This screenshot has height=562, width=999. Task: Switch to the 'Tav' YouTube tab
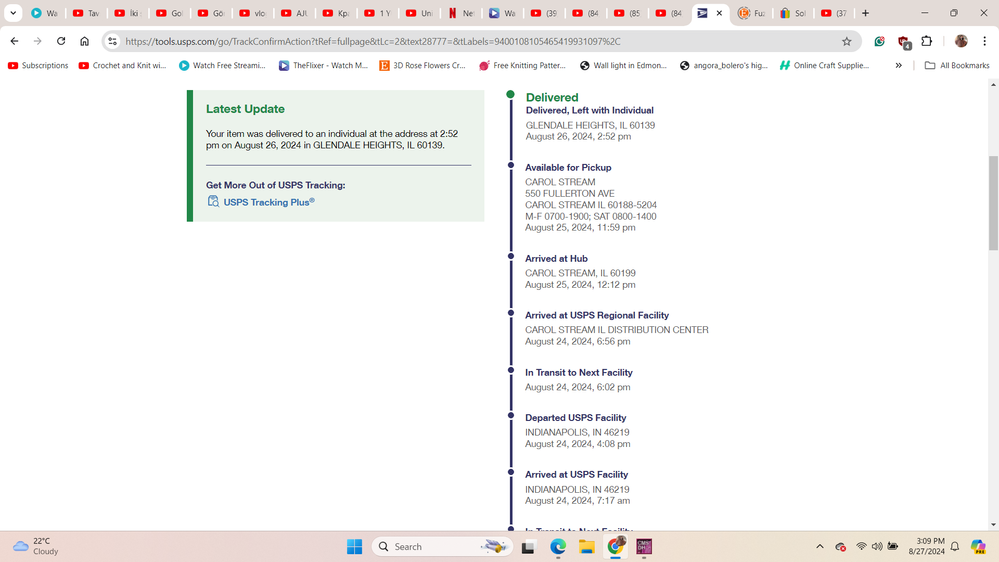click(87, 13)
